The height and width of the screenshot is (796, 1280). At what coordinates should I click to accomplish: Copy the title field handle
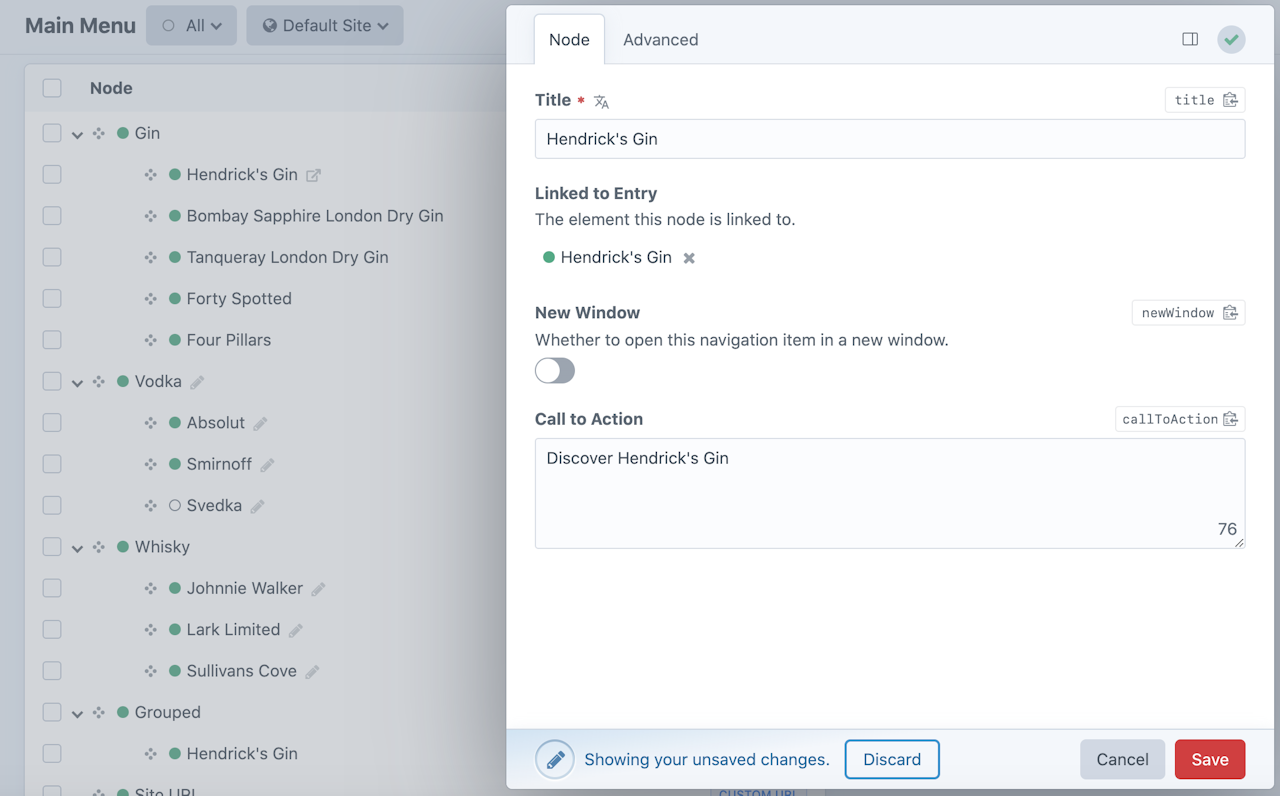pos(1230,100)
